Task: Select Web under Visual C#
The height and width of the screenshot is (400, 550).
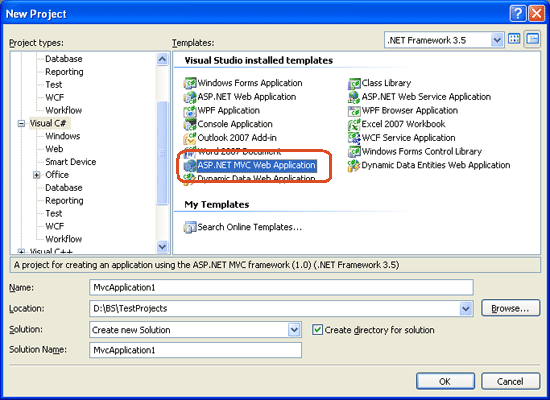Action: 54,149
